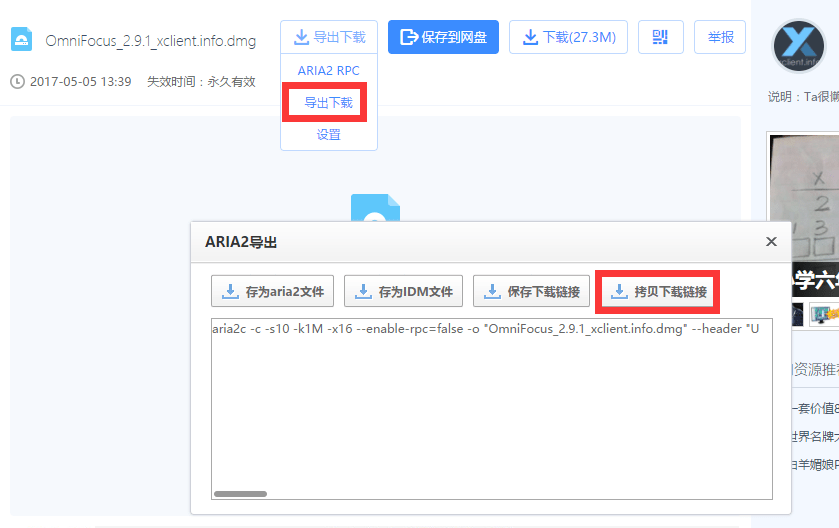Click 失效时间：永久有效 text
839x528 pixels.
tap(201, 82)
